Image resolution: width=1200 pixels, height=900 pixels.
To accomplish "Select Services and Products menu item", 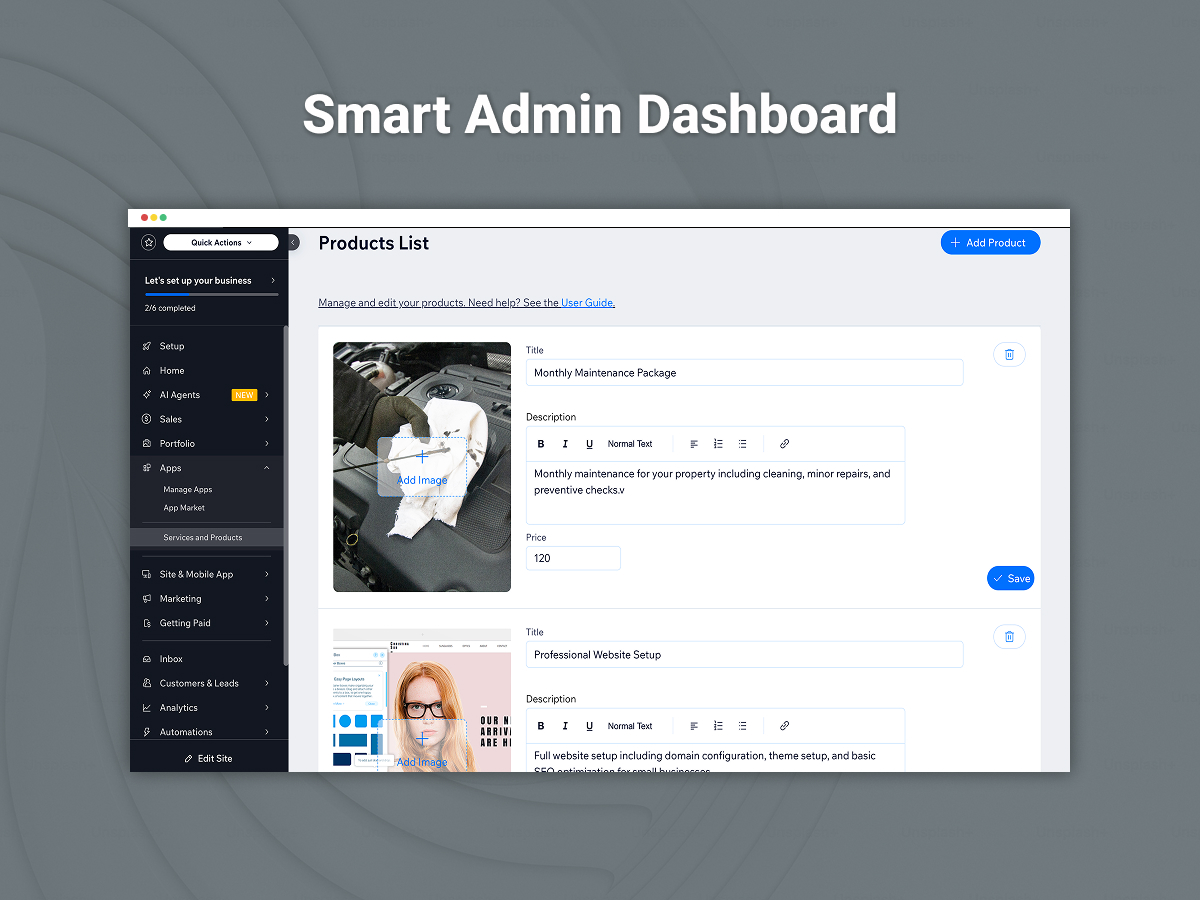I will (207, 537).
